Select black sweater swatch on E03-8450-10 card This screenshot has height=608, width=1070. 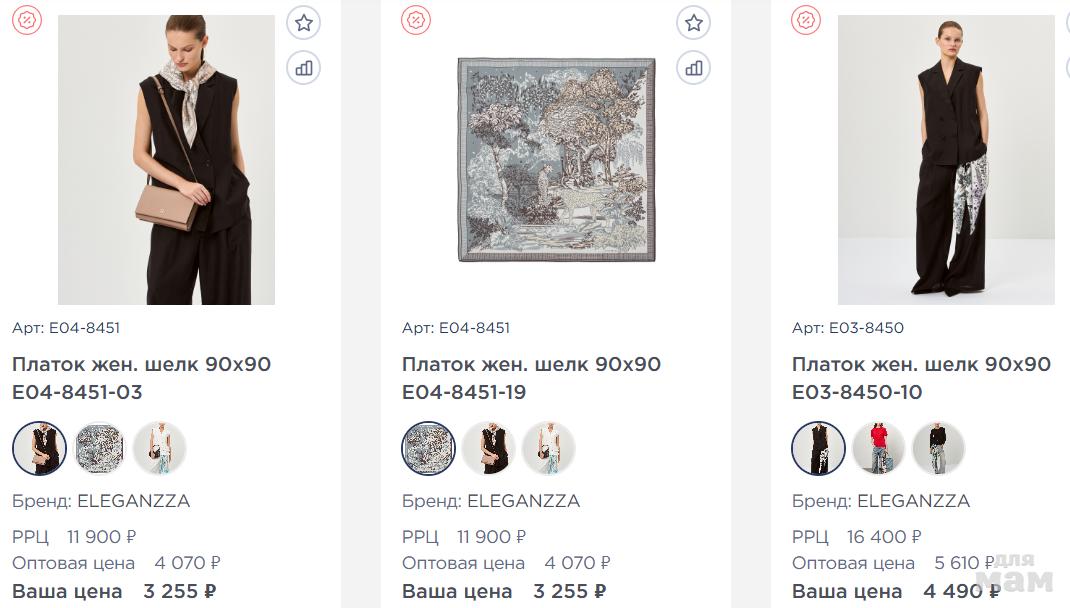[x=939, y=448]
